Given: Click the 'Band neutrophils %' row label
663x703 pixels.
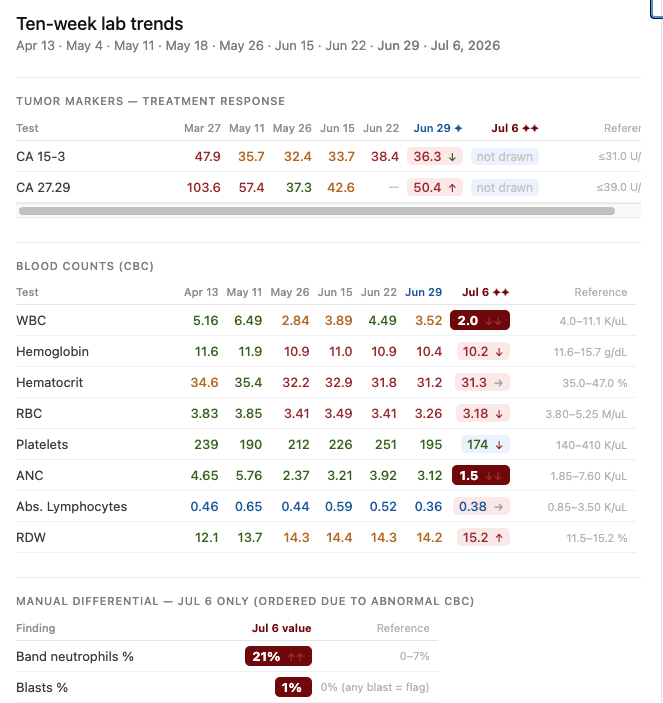Looking at the screenshot, I should (x=75, y=656).
